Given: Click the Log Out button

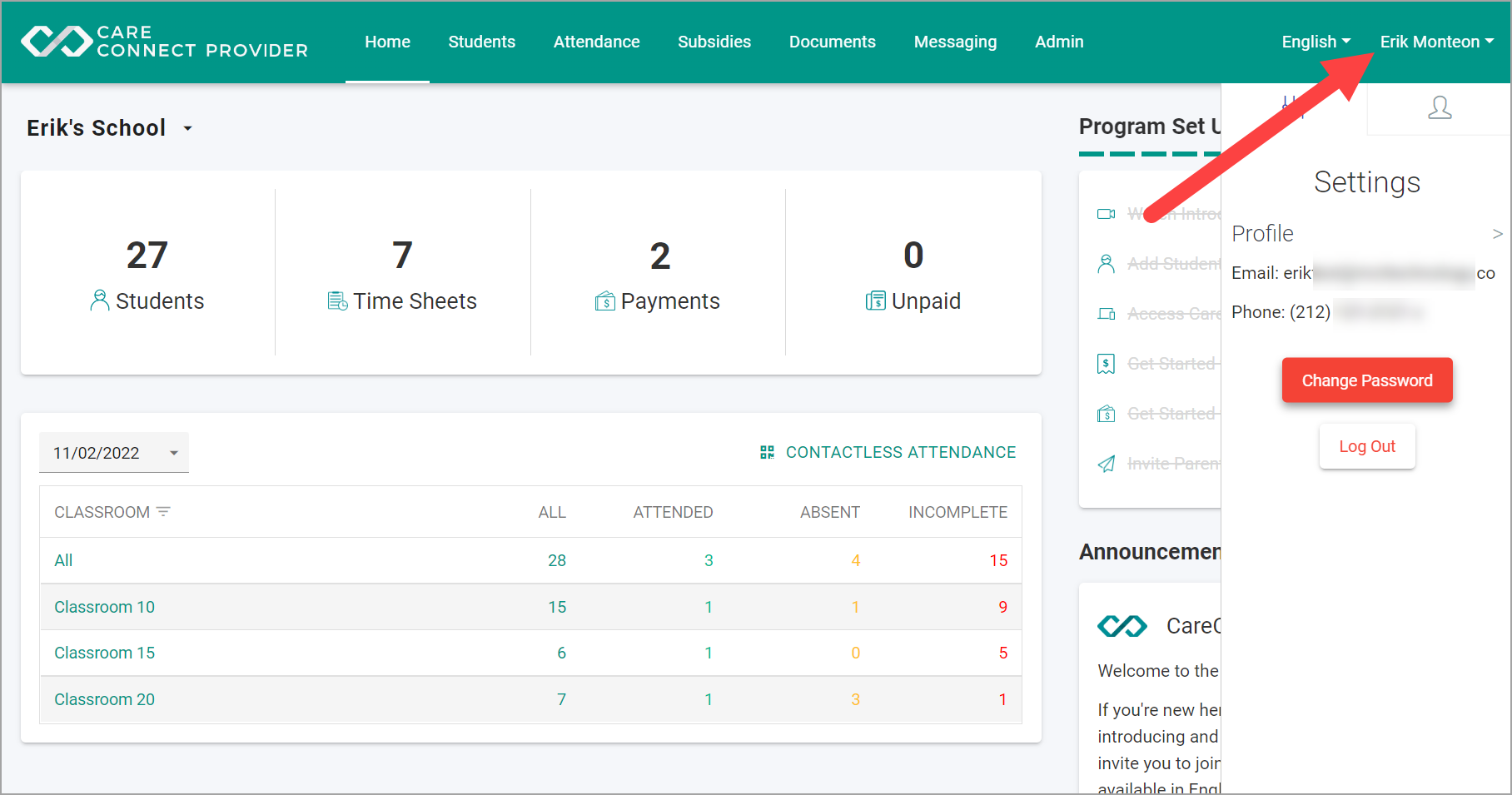Looking at the screenshot, I should click(1367, 446).
